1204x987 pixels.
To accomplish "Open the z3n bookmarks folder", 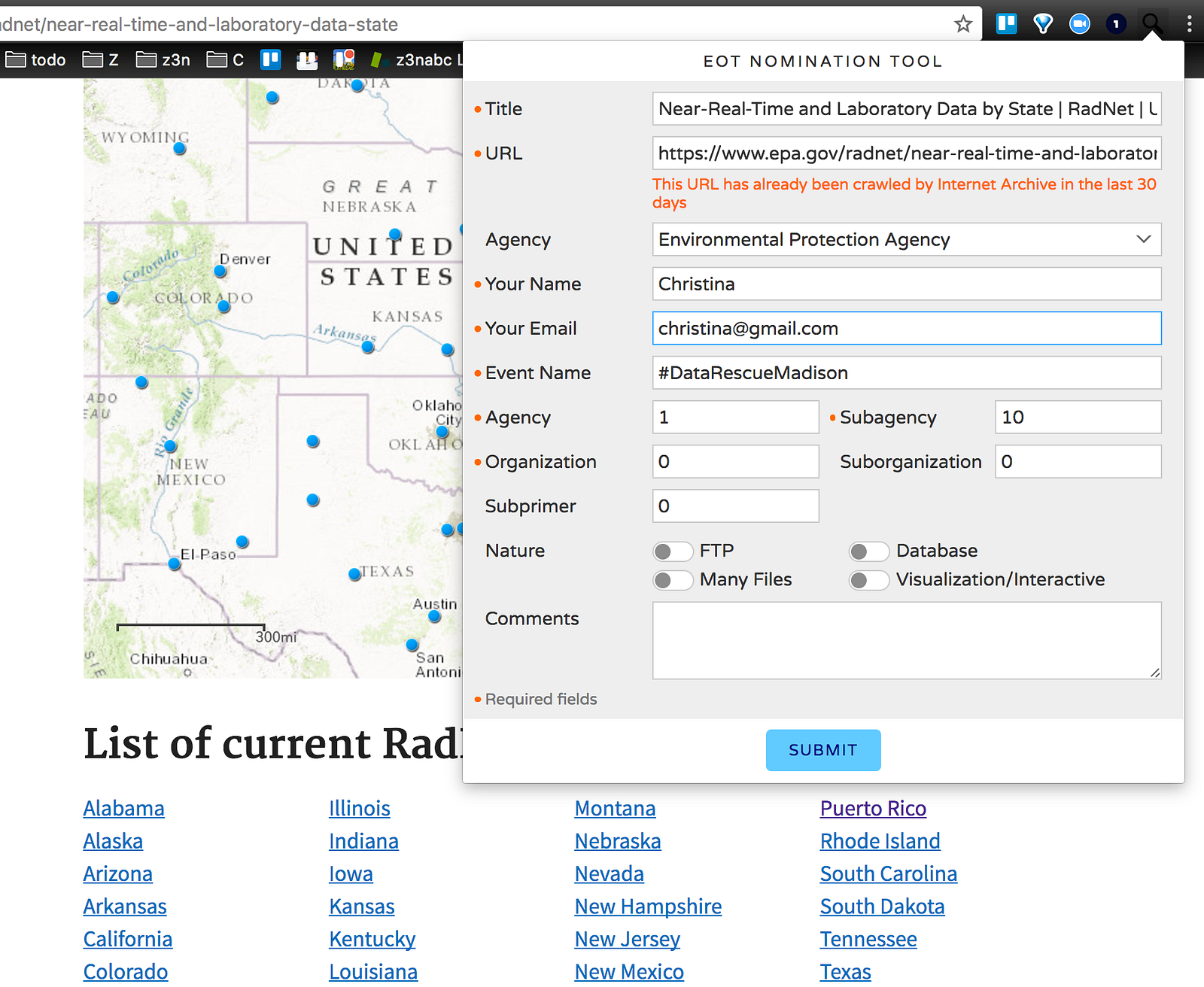I will coord(163,59).
